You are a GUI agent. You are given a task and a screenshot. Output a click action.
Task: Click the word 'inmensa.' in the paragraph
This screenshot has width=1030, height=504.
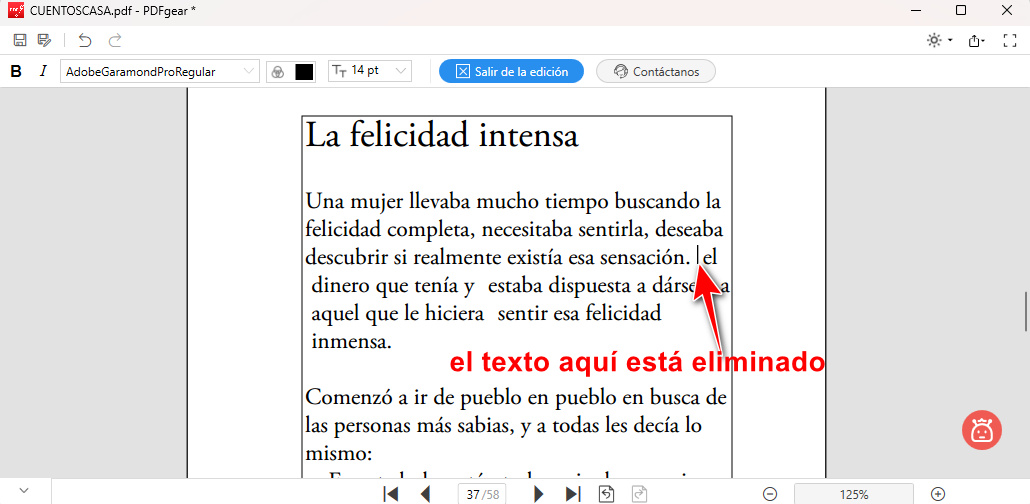coord(351,342)
